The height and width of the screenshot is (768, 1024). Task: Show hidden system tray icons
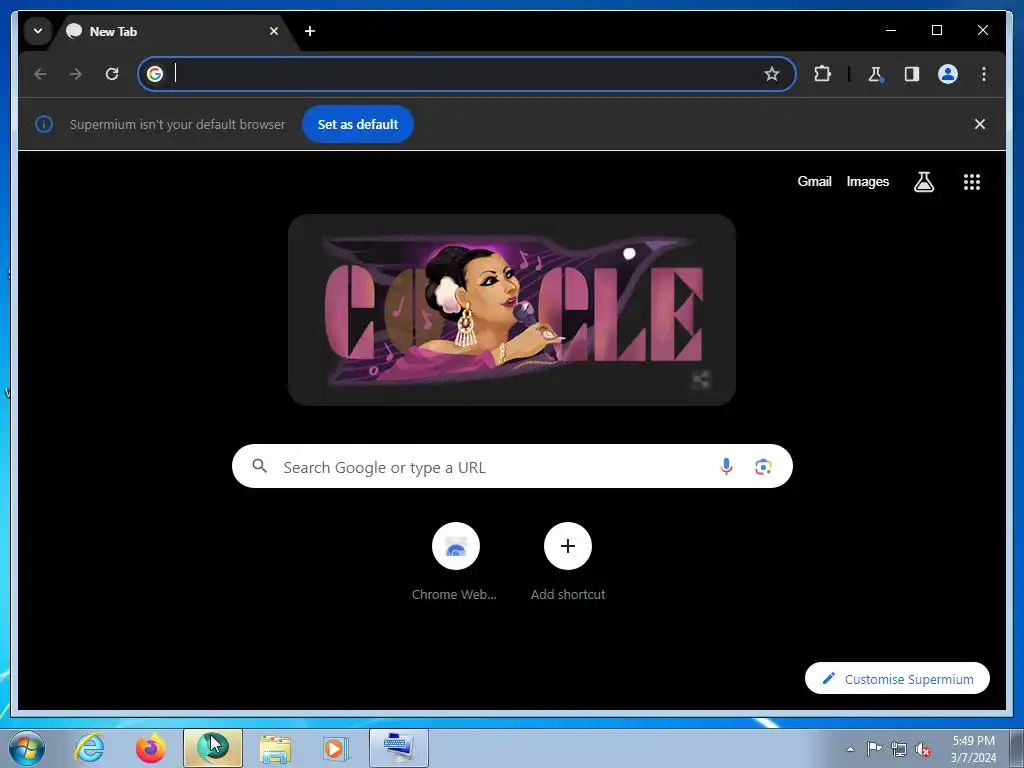pyautogui.click(x=850, y=749)
